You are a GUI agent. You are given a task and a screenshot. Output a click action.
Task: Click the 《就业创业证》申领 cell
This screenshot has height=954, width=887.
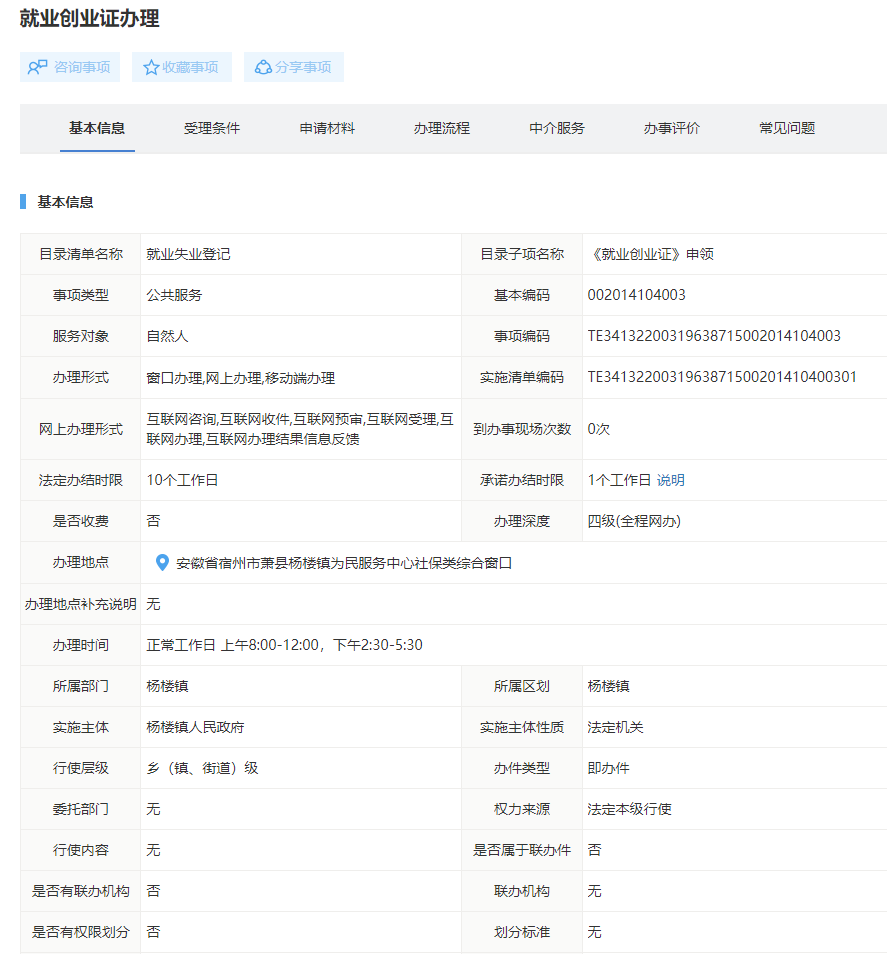pyautogui.click(x=651, y=254)
